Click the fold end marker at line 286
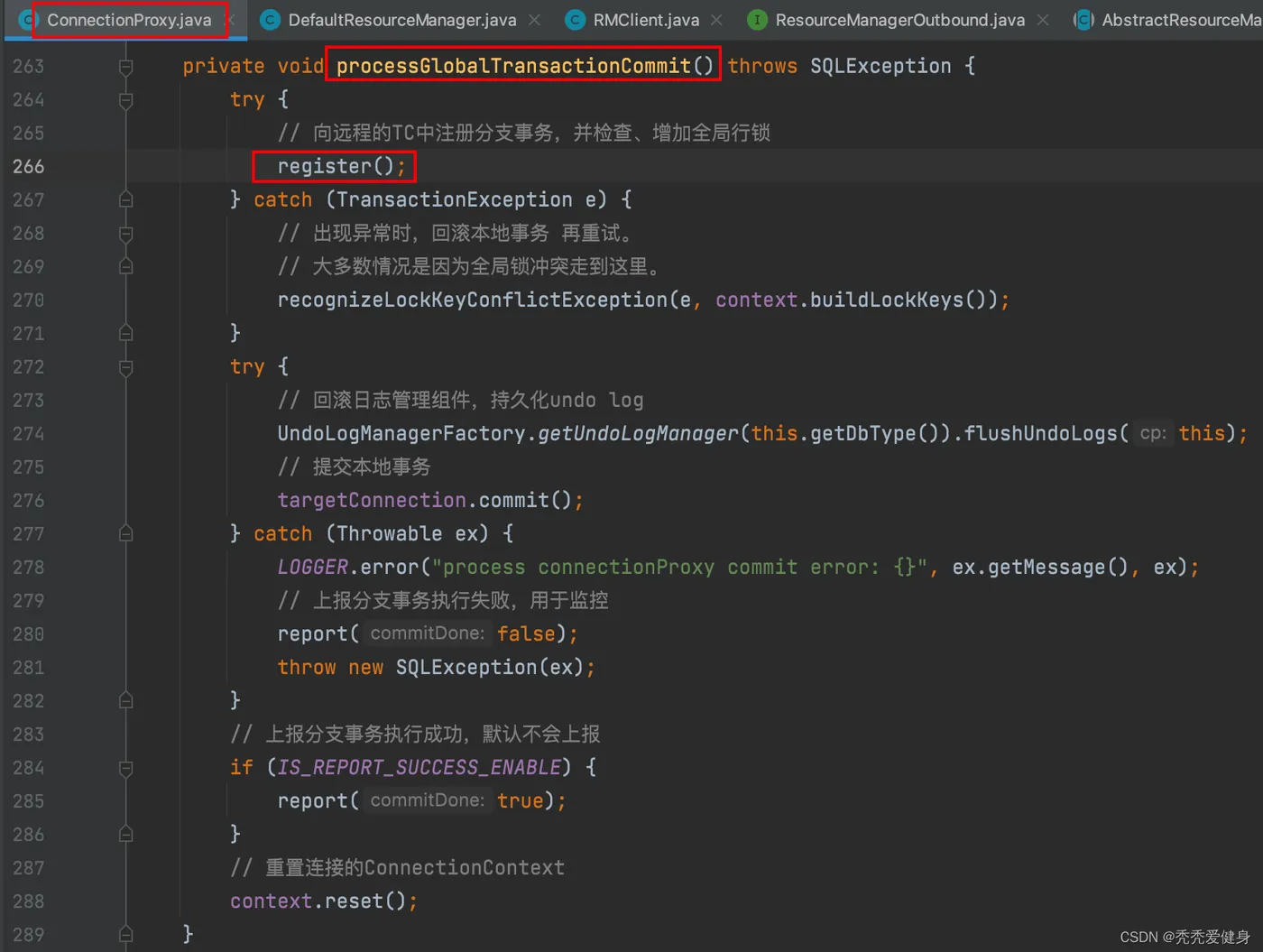This screenshot has width=1263, height=952. coord(126,834)
